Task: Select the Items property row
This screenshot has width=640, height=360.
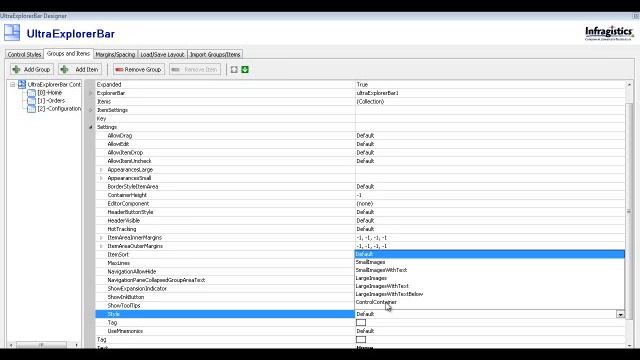Action: click(x=360, y=102)
